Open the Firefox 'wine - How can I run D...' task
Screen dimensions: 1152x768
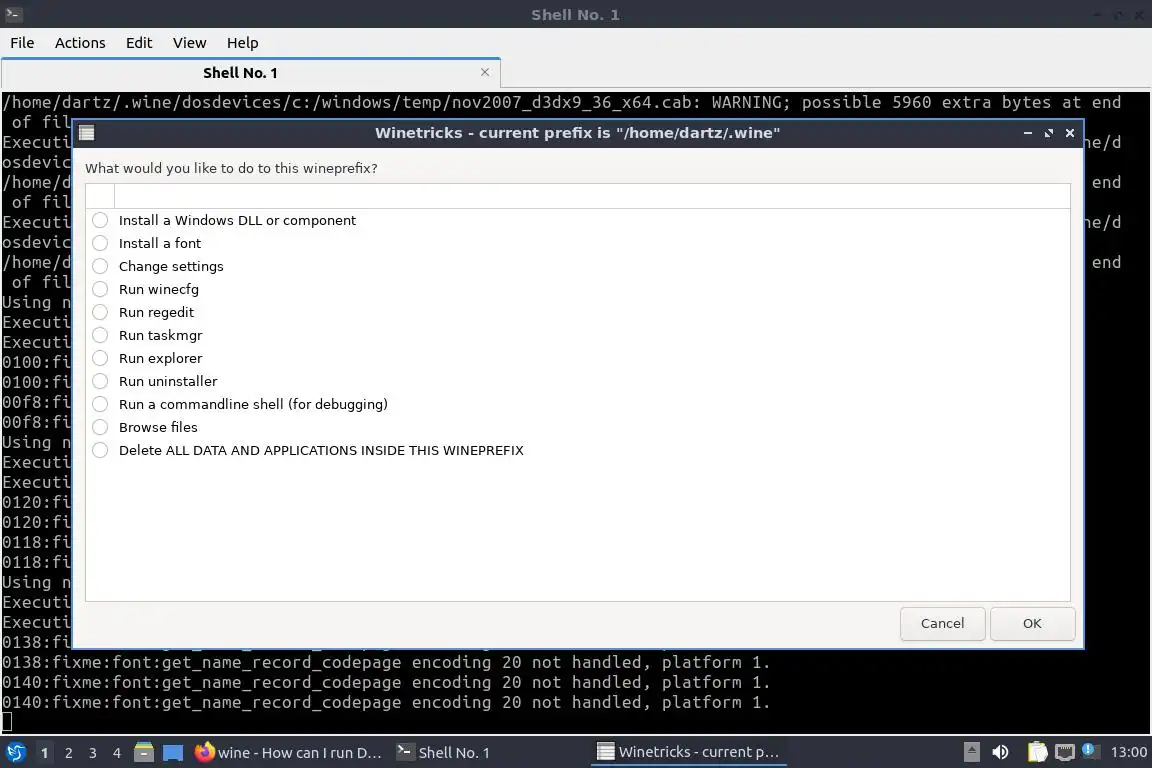tap(289, 753)
